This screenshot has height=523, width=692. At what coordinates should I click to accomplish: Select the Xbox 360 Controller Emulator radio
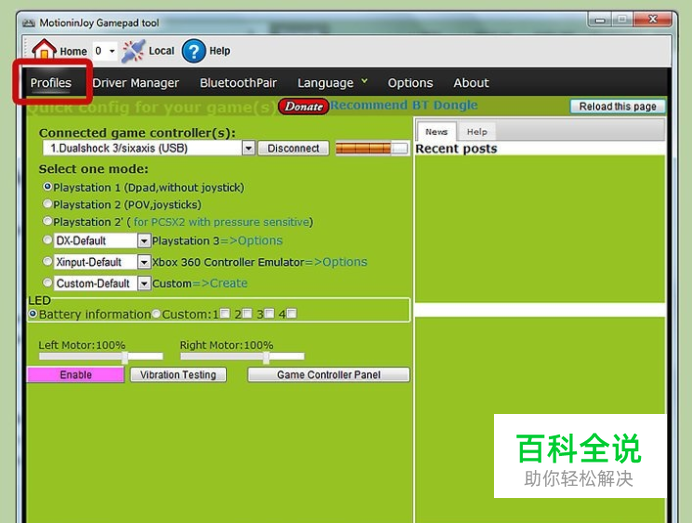[x=47, y=261]
